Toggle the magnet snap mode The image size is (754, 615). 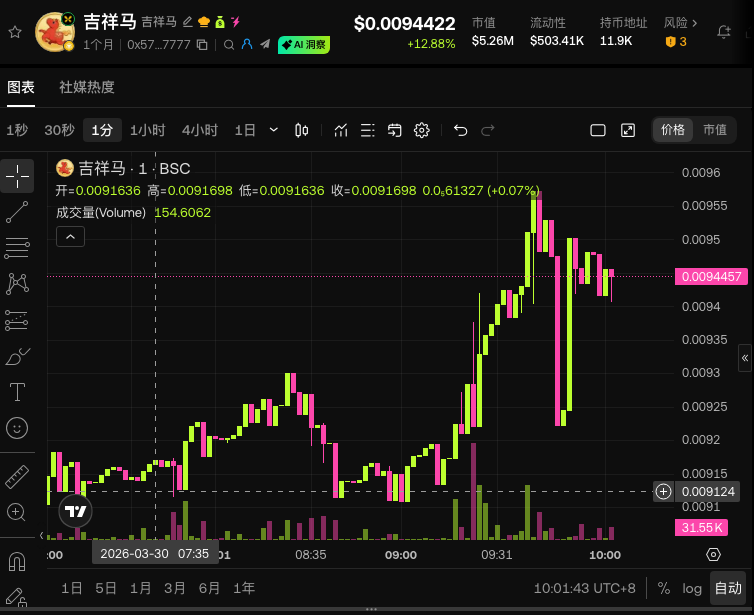(x=17, y=561)
